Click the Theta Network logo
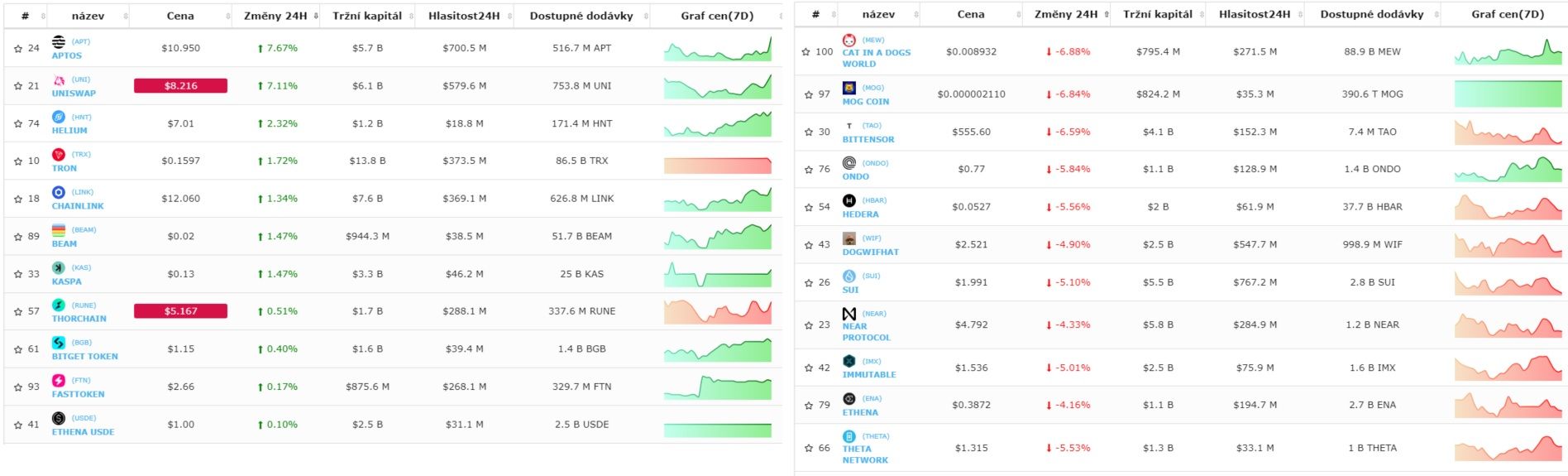Image resolution: width=1568 pixels, height=476 pixels. 849,436
